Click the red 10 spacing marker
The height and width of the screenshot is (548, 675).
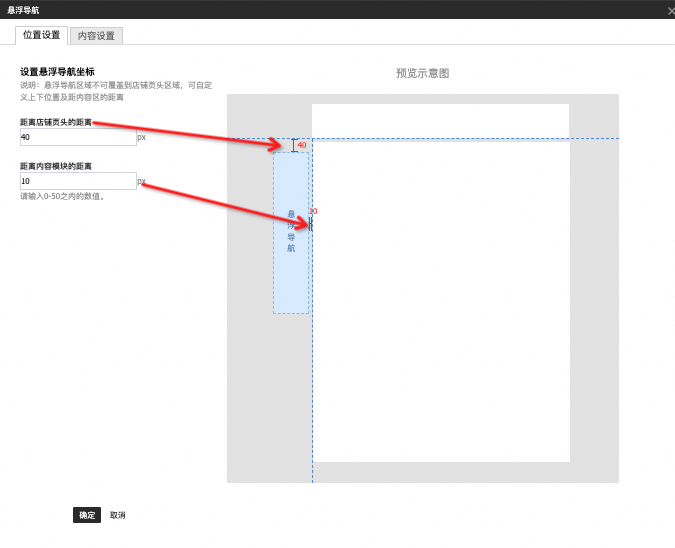[313, 211]
